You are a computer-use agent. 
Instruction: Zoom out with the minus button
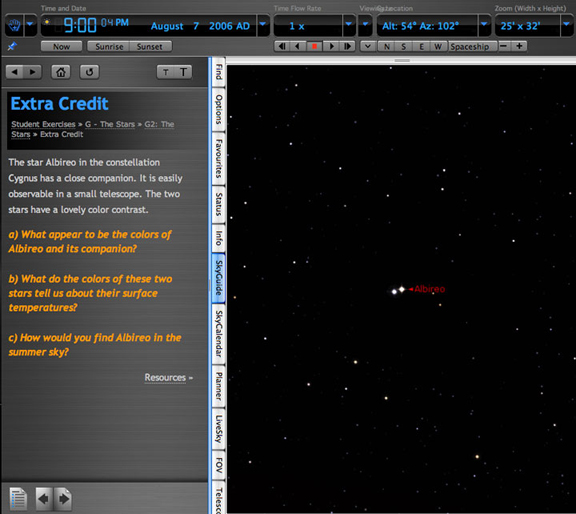tap(504, 46)
